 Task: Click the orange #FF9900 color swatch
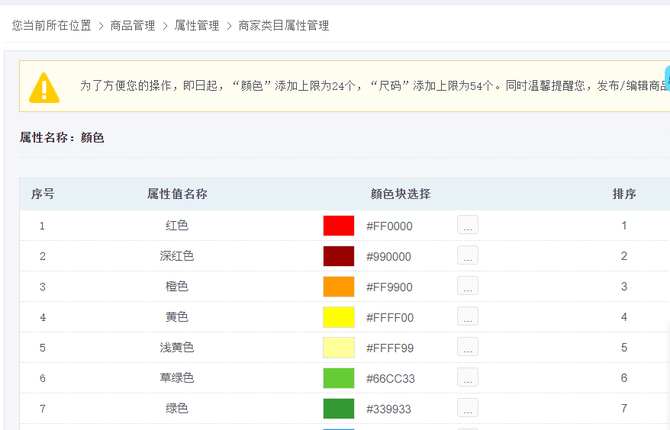(338, 287)
